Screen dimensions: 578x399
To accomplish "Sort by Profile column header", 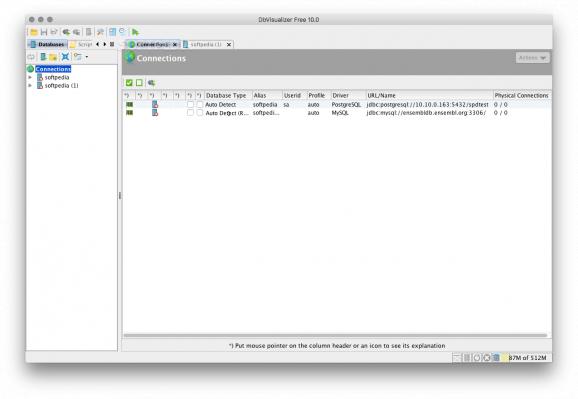I will (318, 96).
